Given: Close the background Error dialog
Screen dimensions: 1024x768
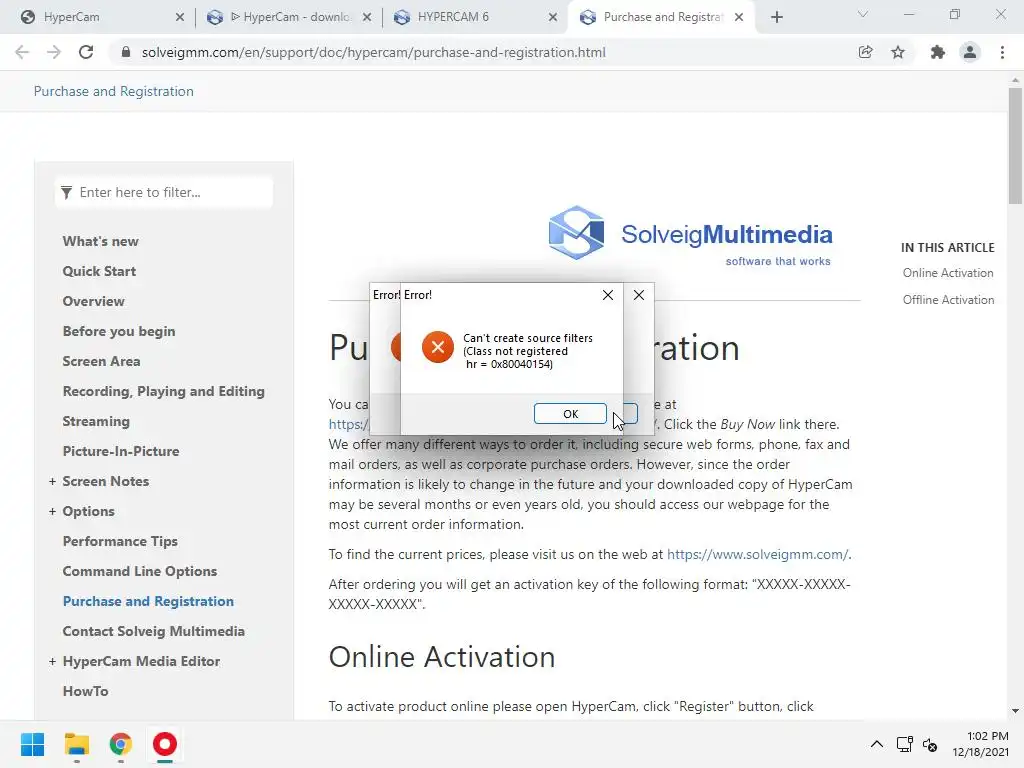Looking at the screenshot, I should point(639,295).
